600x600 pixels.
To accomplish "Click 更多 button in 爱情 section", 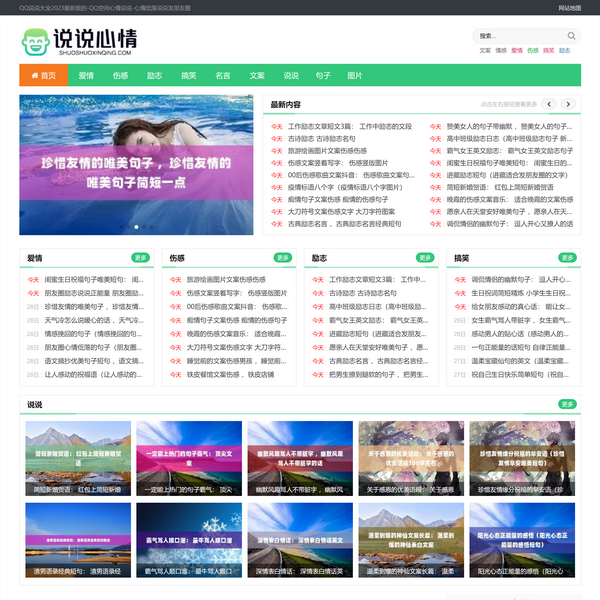I will [140, 258].
